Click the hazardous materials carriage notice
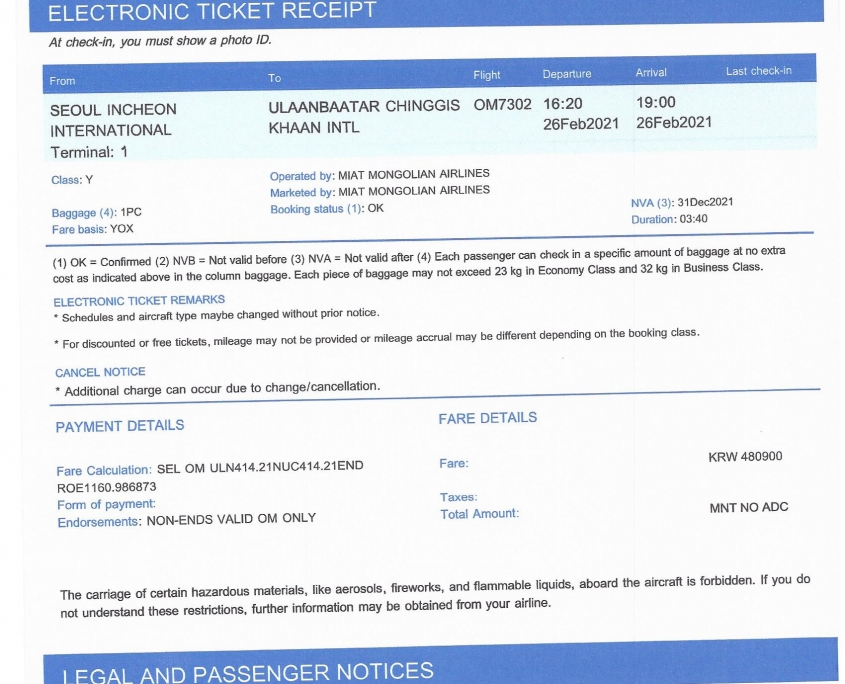 [435, 596]
